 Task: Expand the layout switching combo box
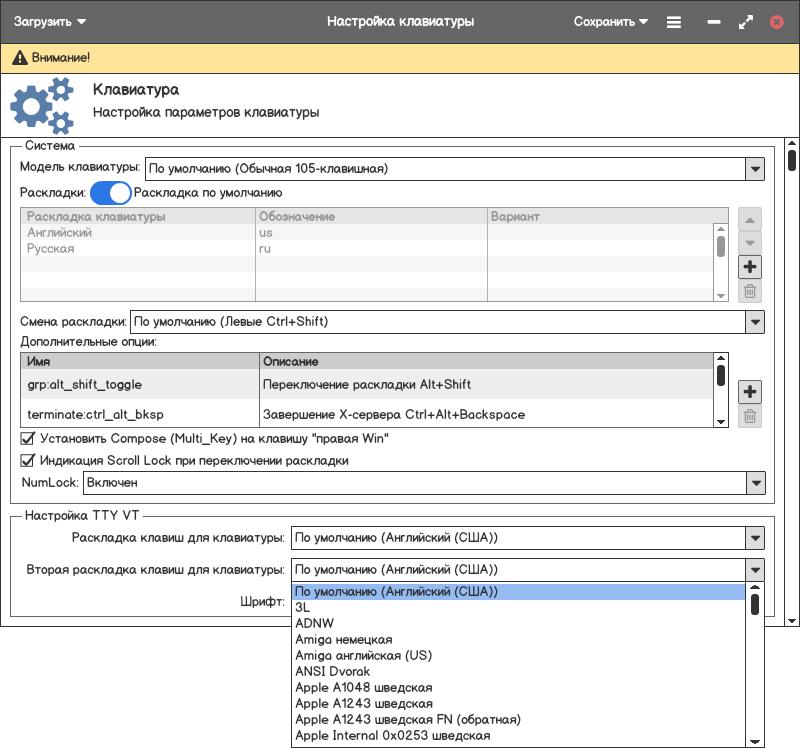click(755, 322)
